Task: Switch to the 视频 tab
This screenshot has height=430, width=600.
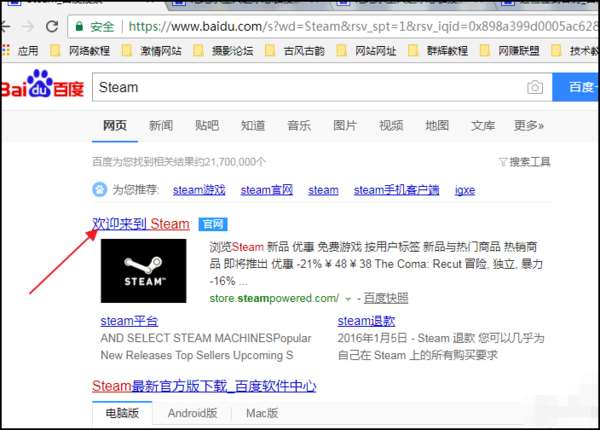Action: 391,125
